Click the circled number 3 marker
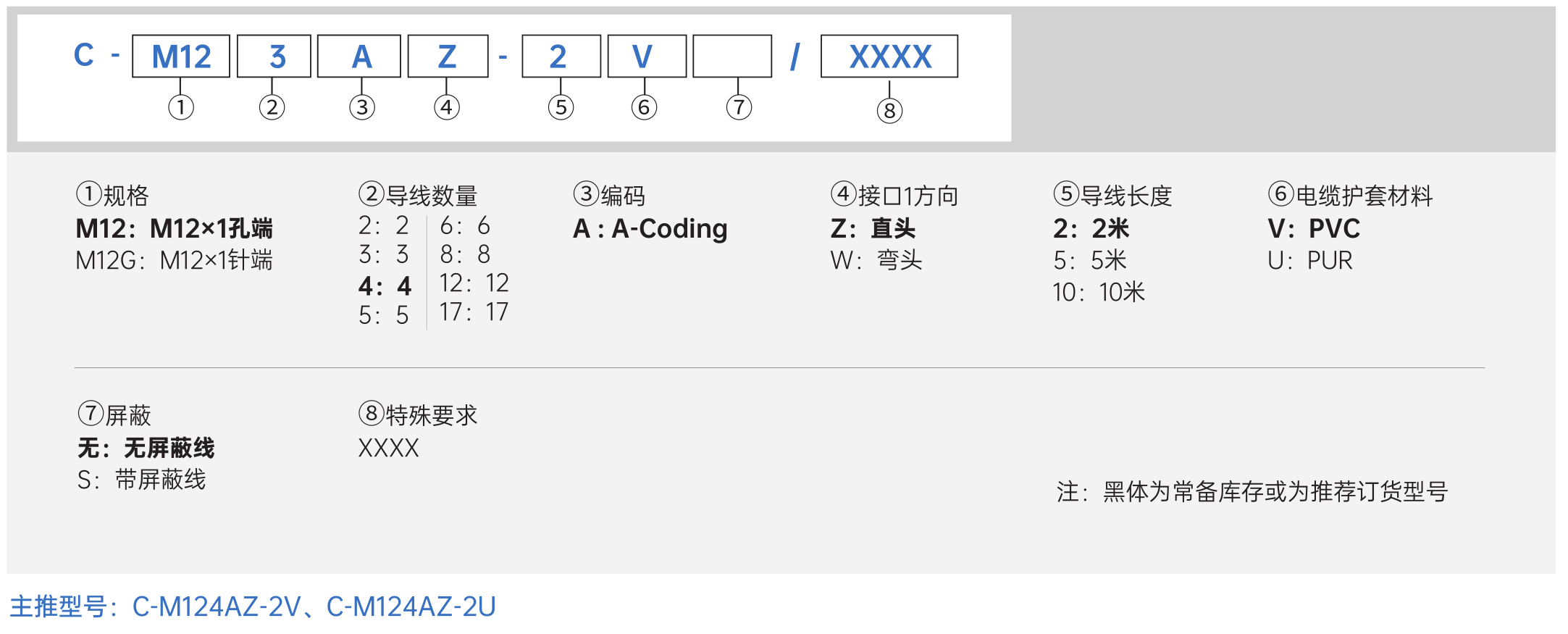 click(x=362, y=107)
